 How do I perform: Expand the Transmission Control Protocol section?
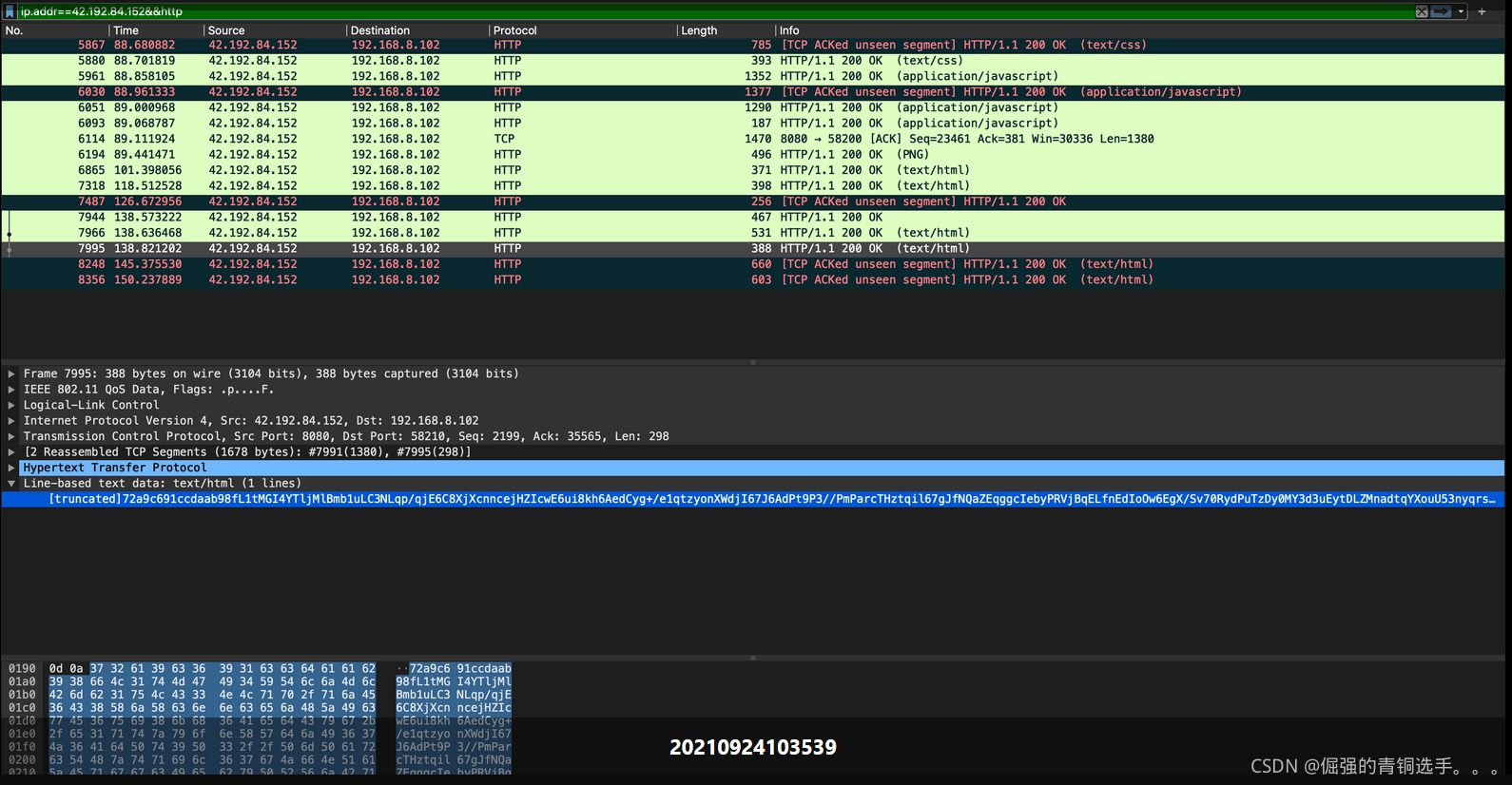point(11,436)
